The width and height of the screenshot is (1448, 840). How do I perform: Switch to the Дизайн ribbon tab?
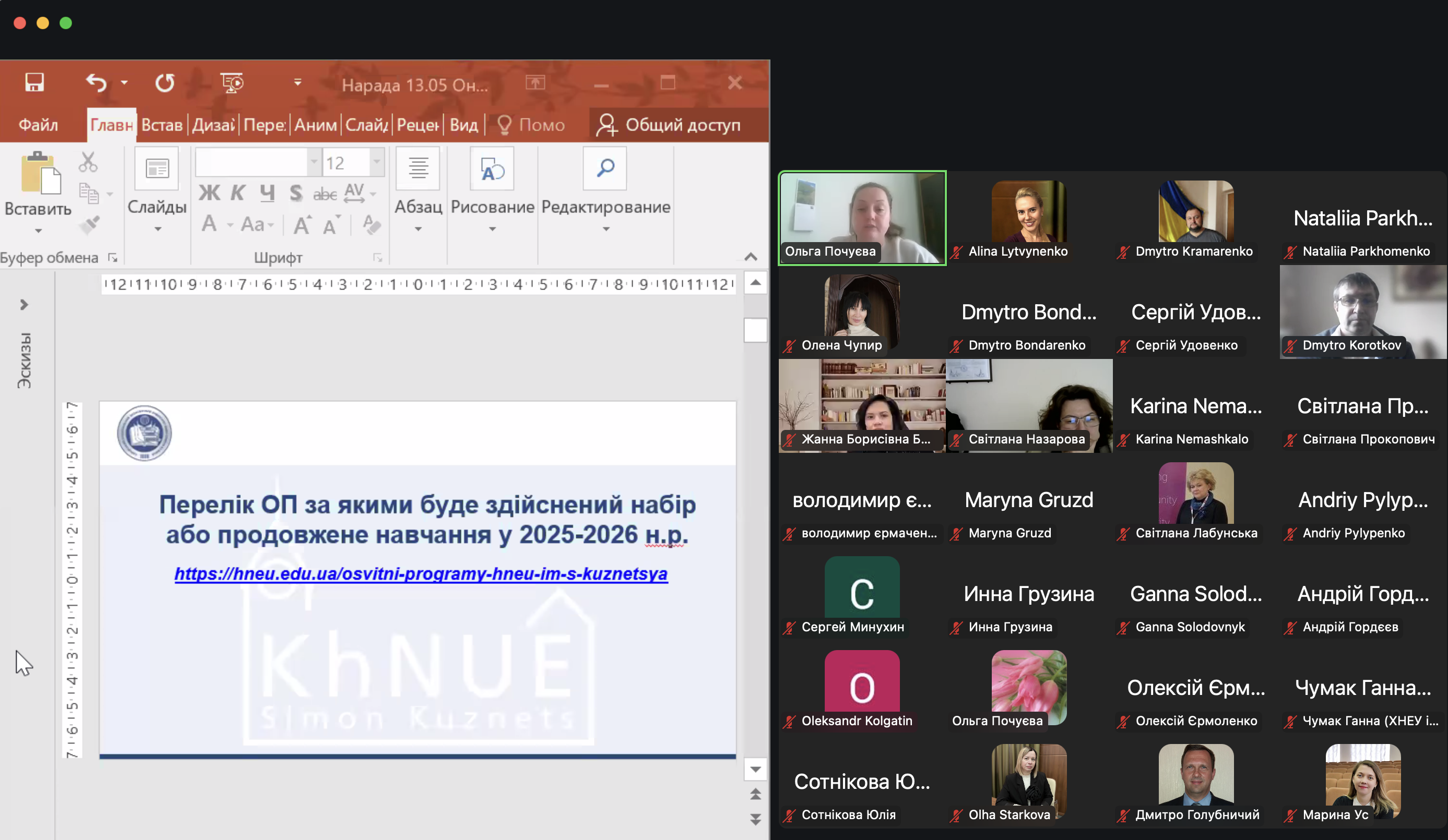213,125
